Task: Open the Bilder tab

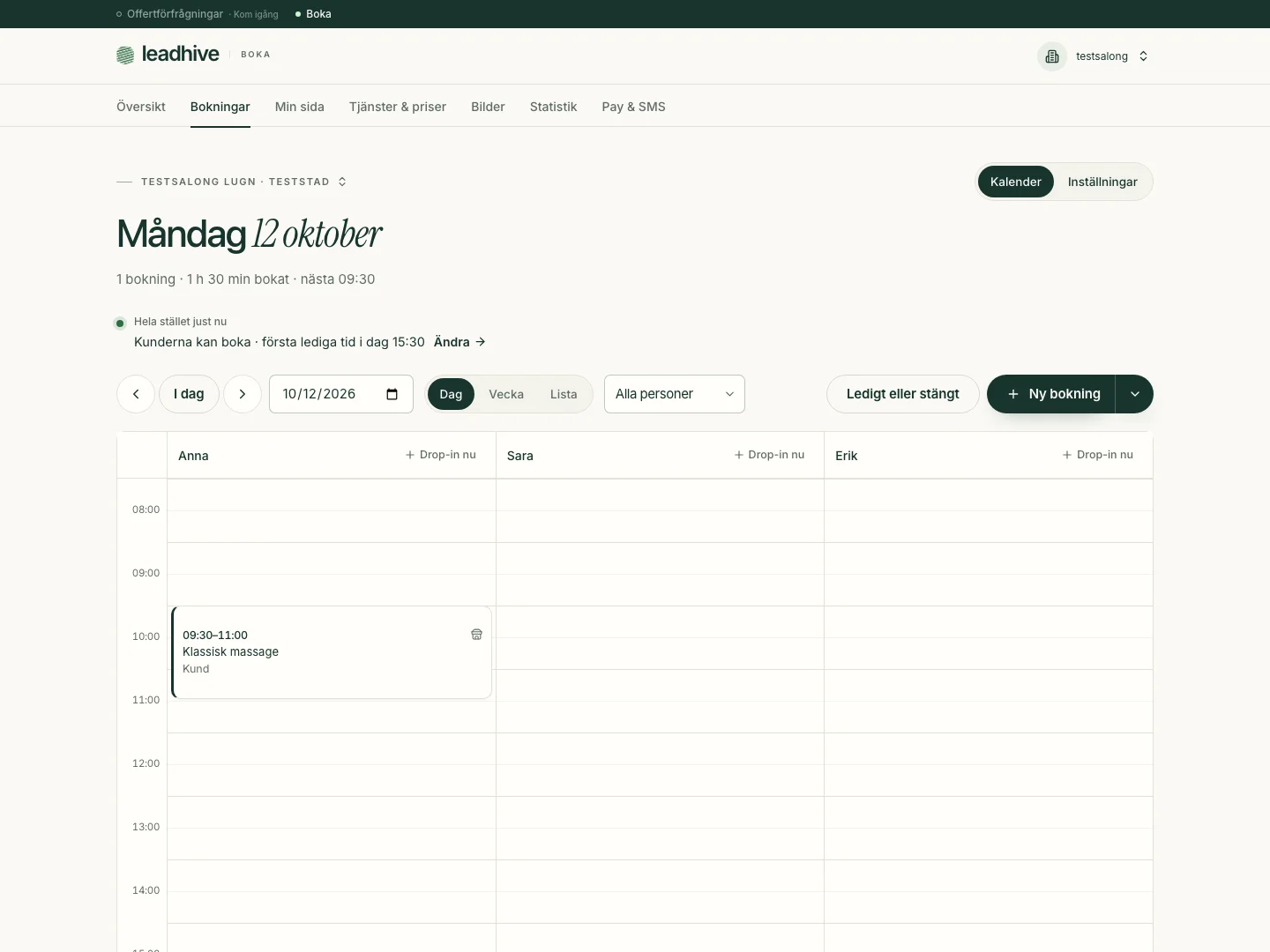Action: [488, 107]
